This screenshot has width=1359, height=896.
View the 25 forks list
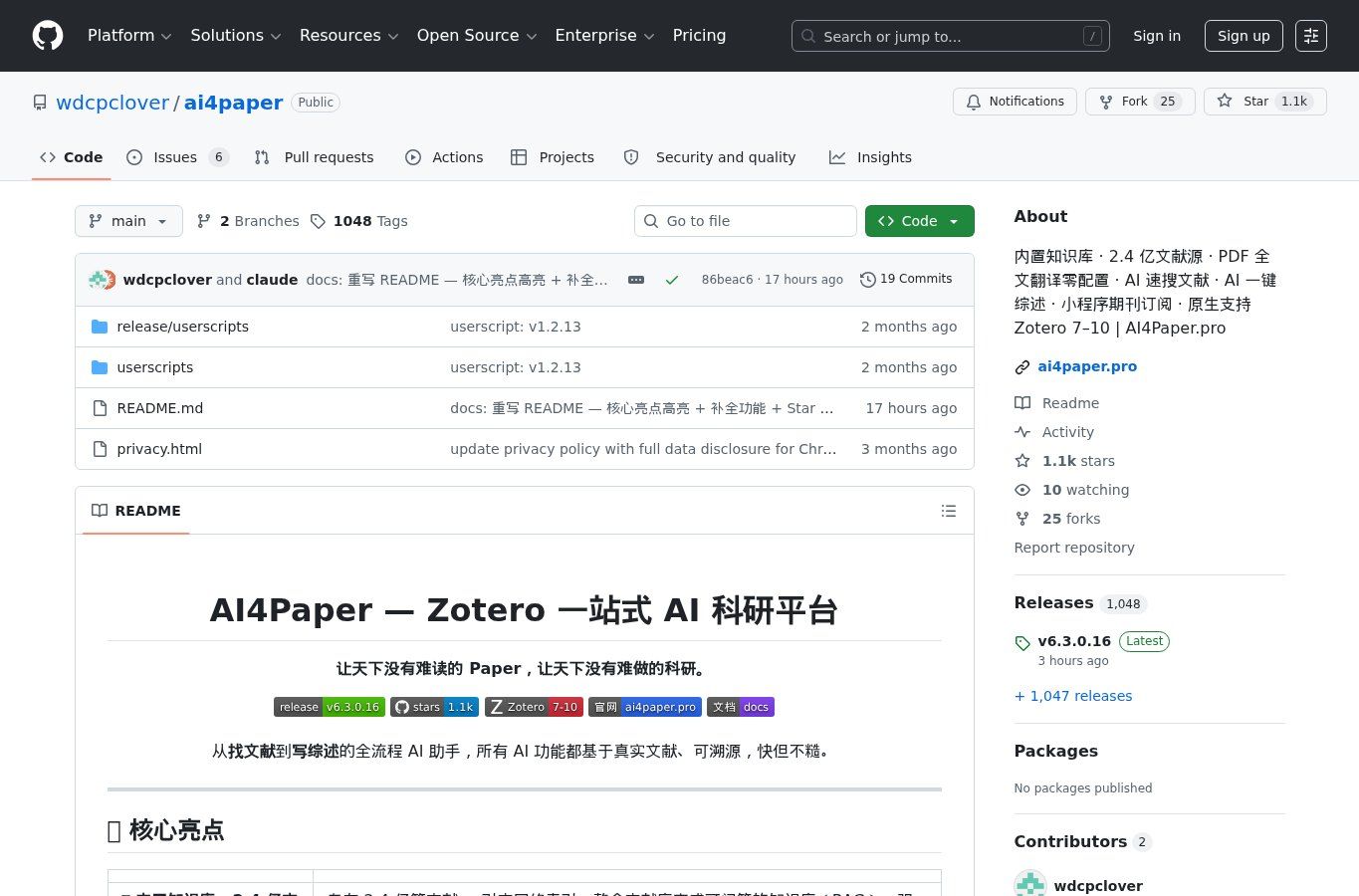[x=1057, y=519]
